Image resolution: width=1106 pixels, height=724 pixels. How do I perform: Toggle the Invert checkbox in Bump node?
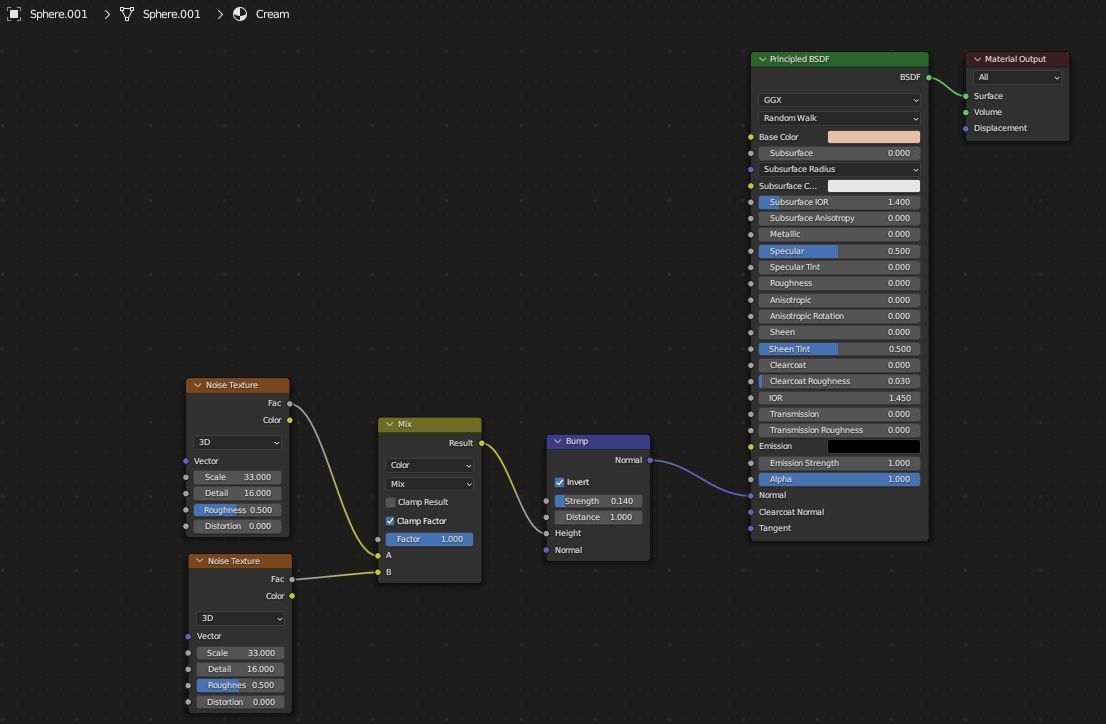559,482
